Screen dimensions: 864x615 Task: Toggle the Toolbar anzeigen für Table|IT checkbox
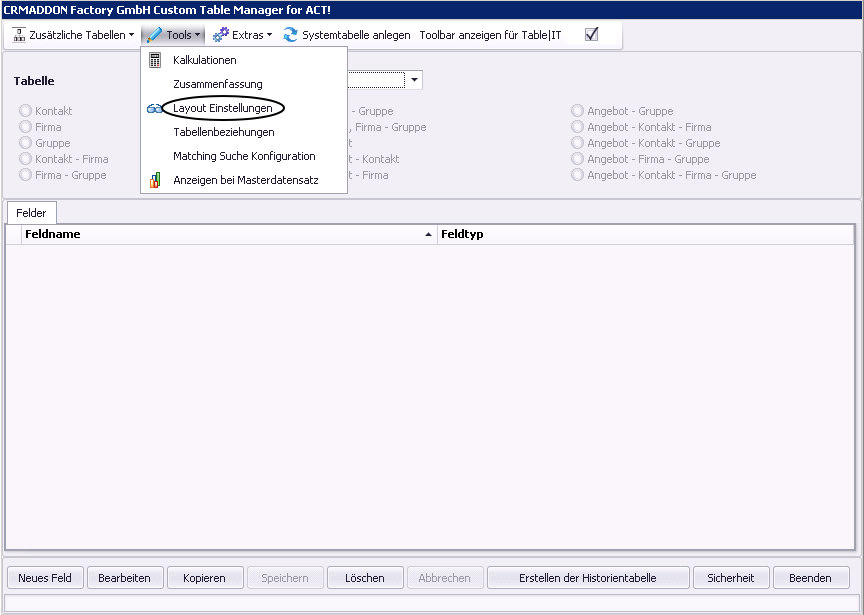591,34
